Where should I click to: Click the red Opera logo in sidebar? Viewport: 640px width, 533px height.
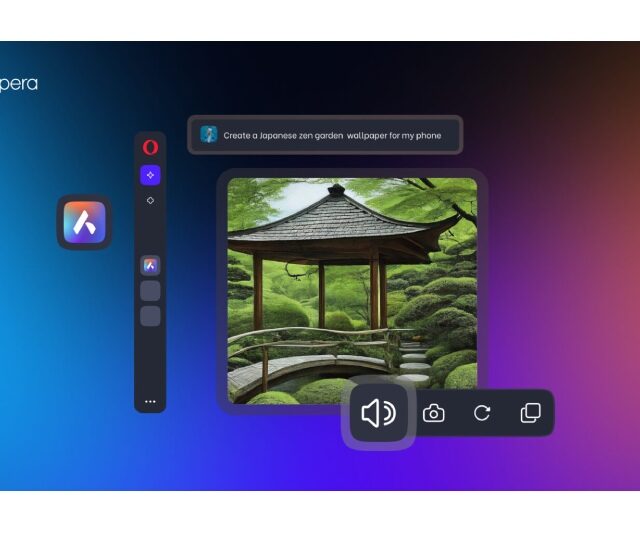150,147
